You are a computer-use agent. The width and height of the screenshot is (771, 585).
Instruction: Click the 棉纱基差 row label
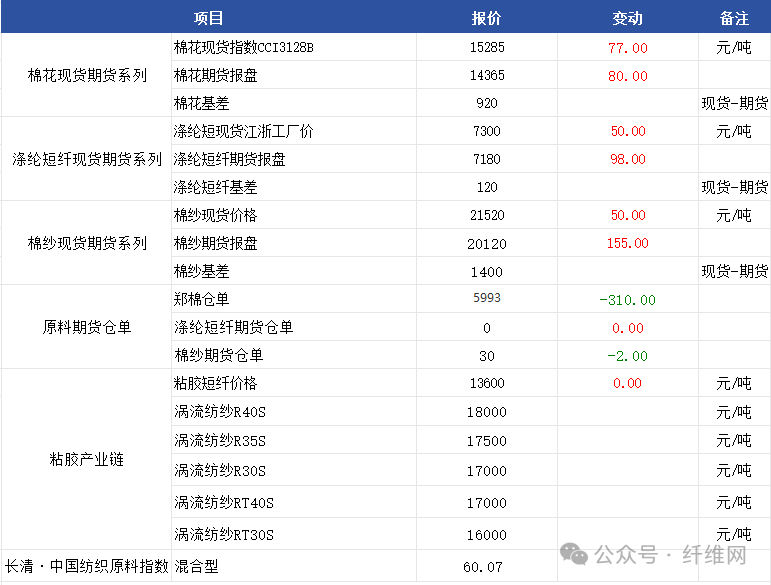pos(202,271)
